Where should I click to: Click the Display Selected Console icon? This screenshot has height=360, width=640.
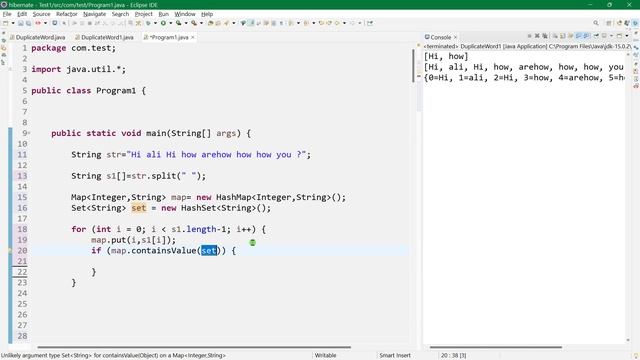coord(604,36)
